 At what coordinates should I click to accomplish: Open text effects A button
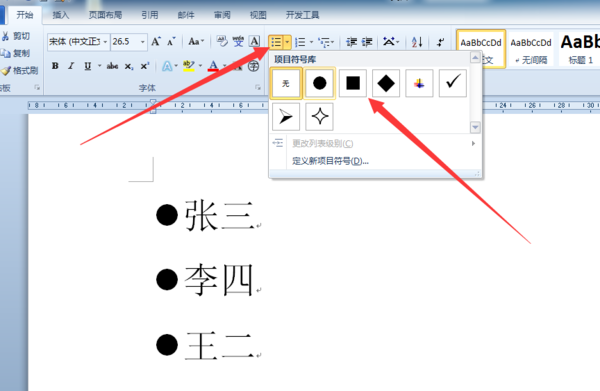[167, 66]
